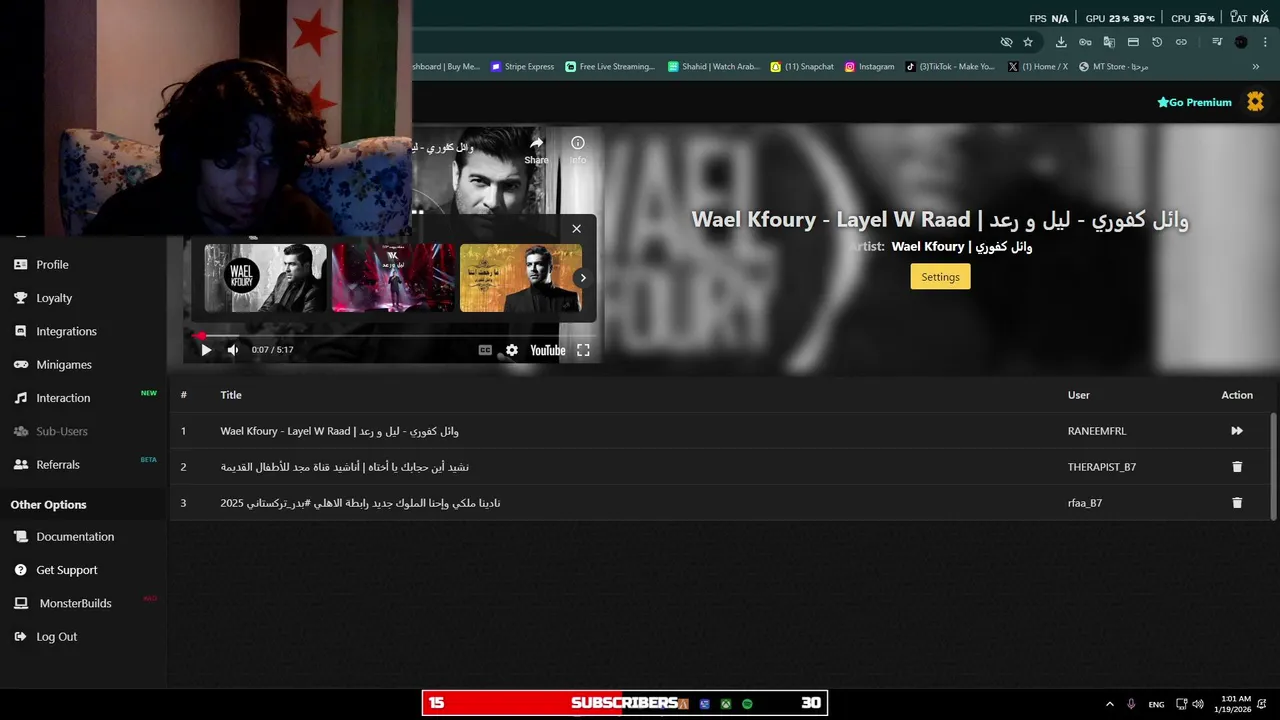Show next suggested videos with chevron

[x=583, y=278]
